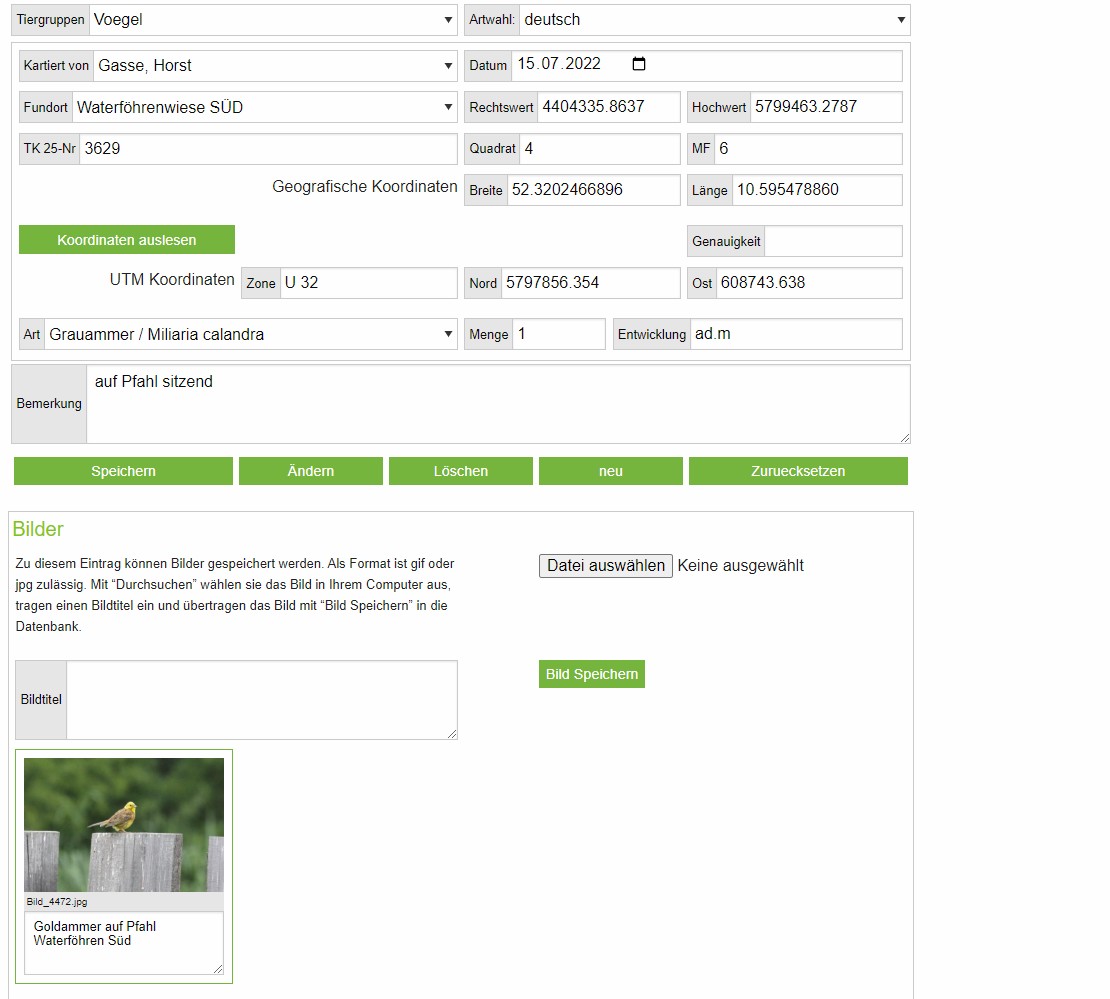Focus the Breite latitude field
This screenshot has height=999, width=1110.
tap(593, 190)
